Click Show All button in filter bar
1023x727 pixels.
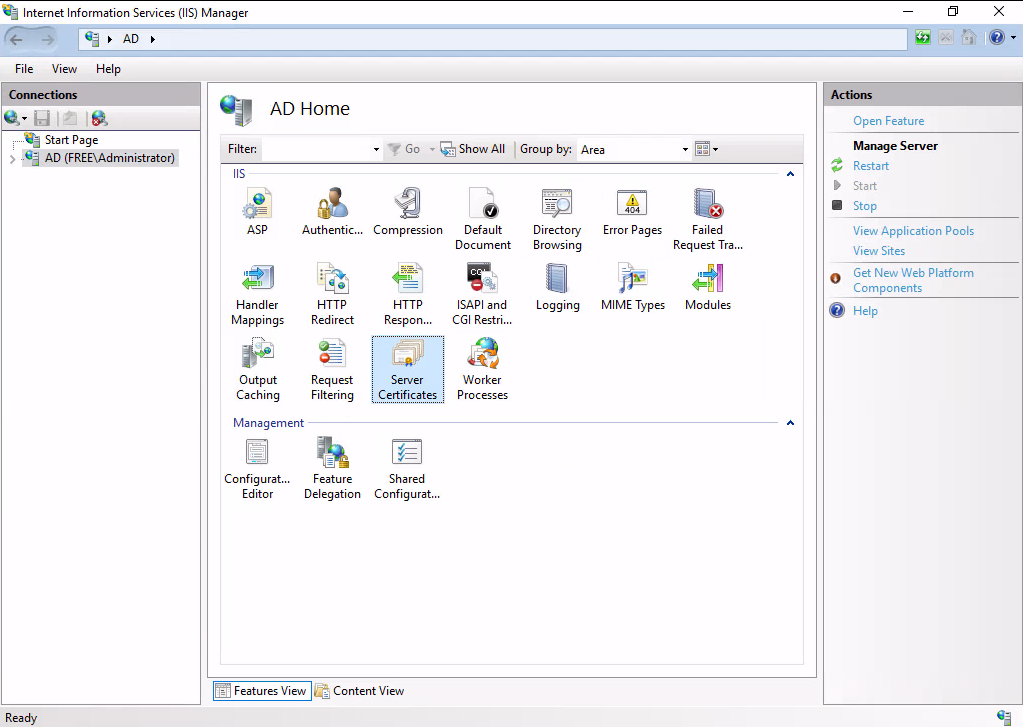(473, 149)
